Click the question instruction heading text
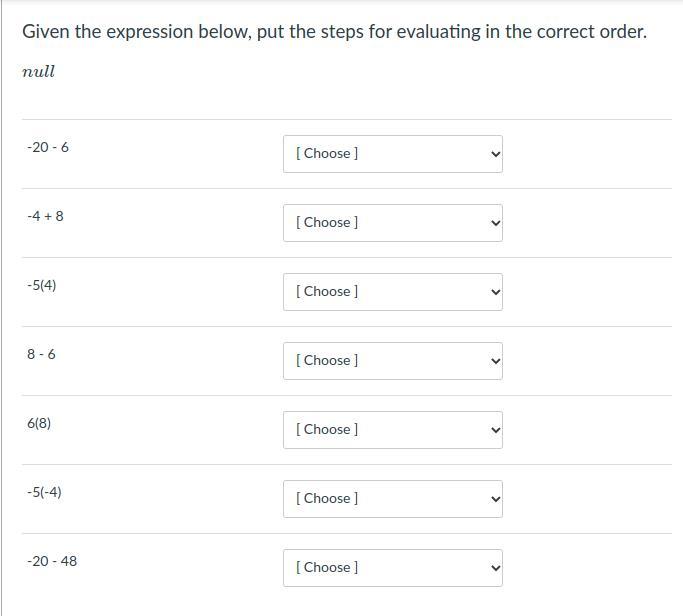683x616 pixels. click(x=334, y=32)
